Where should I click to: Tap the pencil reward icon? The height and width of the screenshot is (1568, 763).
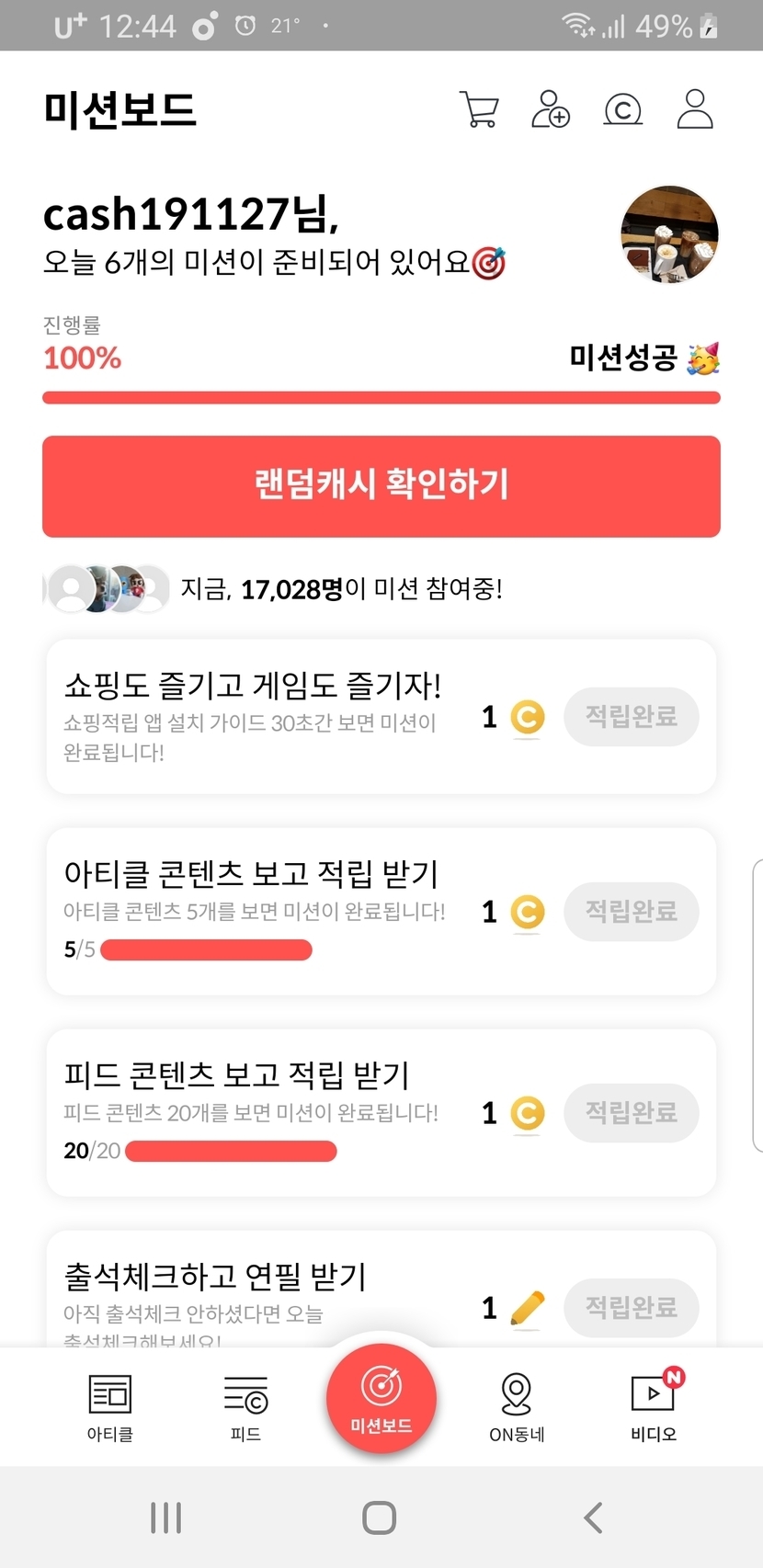tap(527, 1308)
